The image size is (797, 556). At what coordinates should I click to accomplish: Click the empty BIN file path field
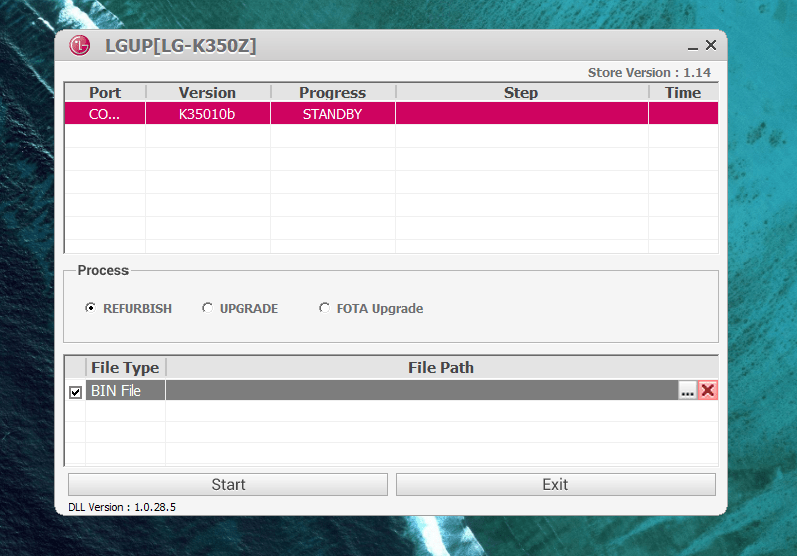pyautogui.click(x=422, y=390)
